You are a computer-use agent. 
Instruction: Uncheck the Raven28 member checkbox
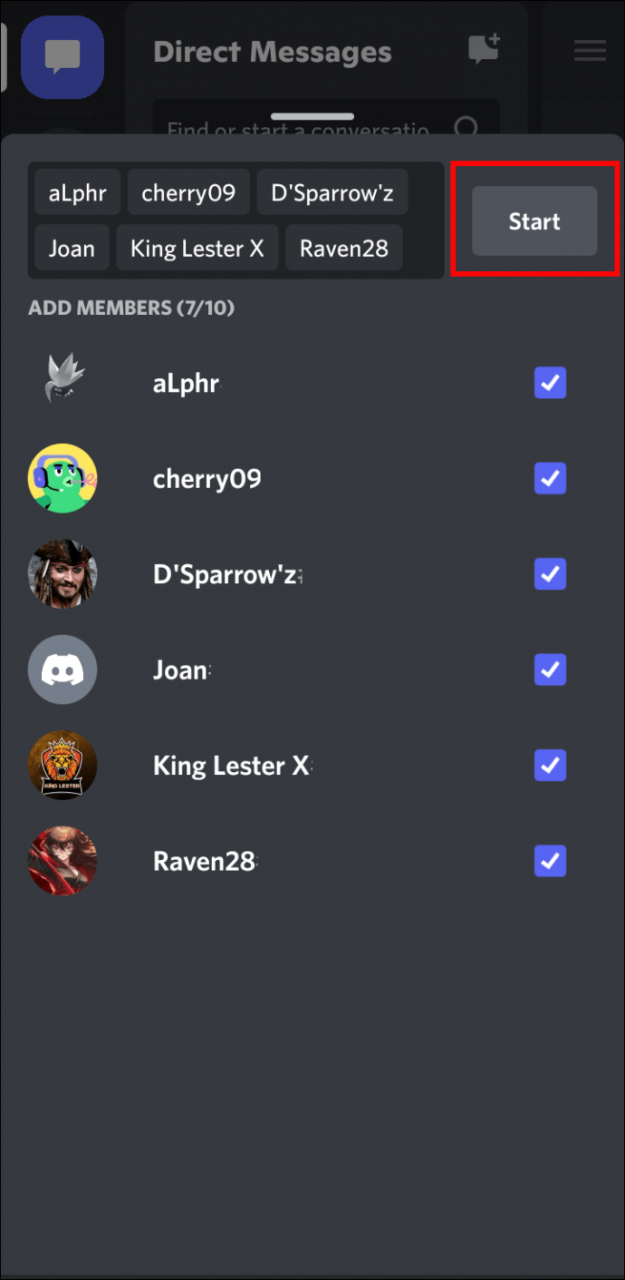[x=550, y=861]
